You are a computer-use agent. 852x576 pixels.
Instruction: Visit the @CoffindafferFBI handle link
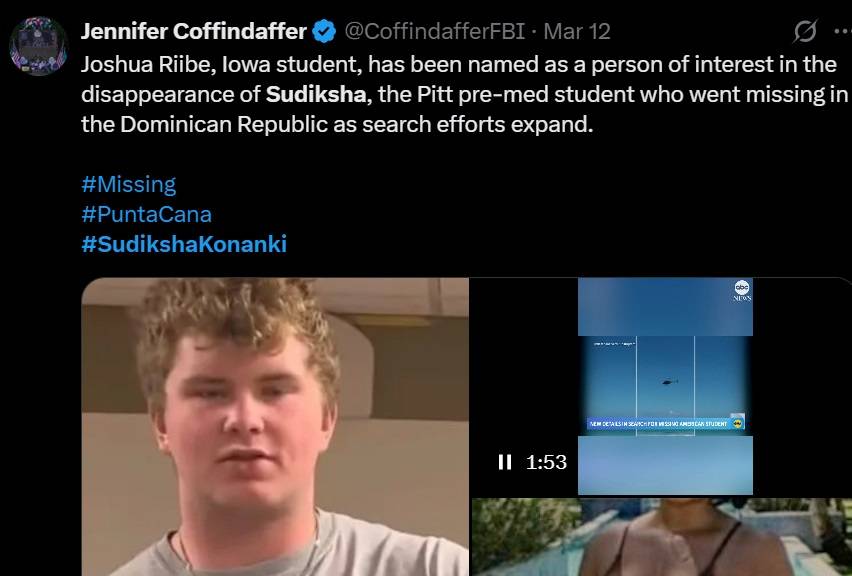tap(435, 32)
